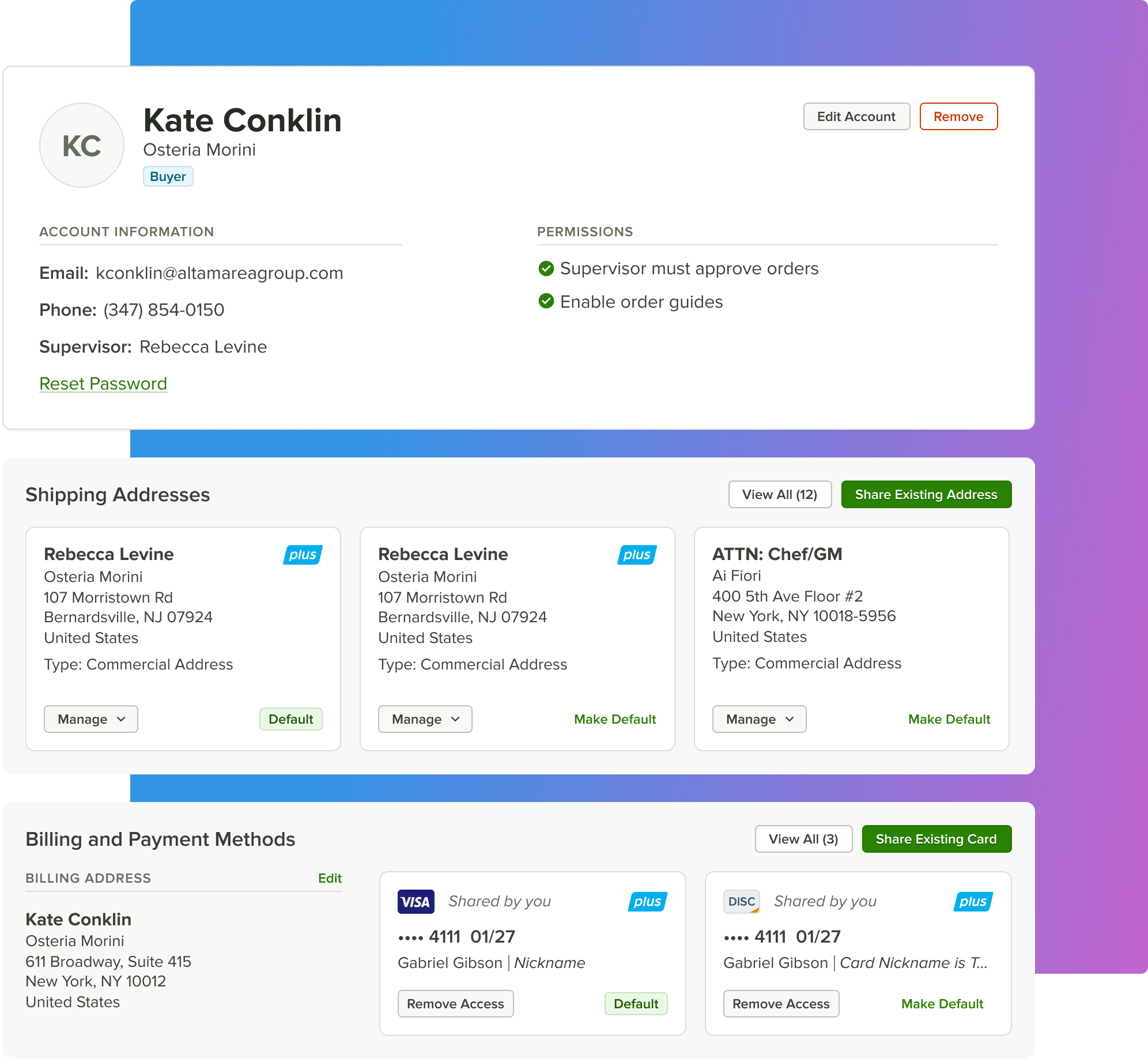Click the KC avatar circle
The width and height of the screenshot is (1148, 1059).
[82, 145]
